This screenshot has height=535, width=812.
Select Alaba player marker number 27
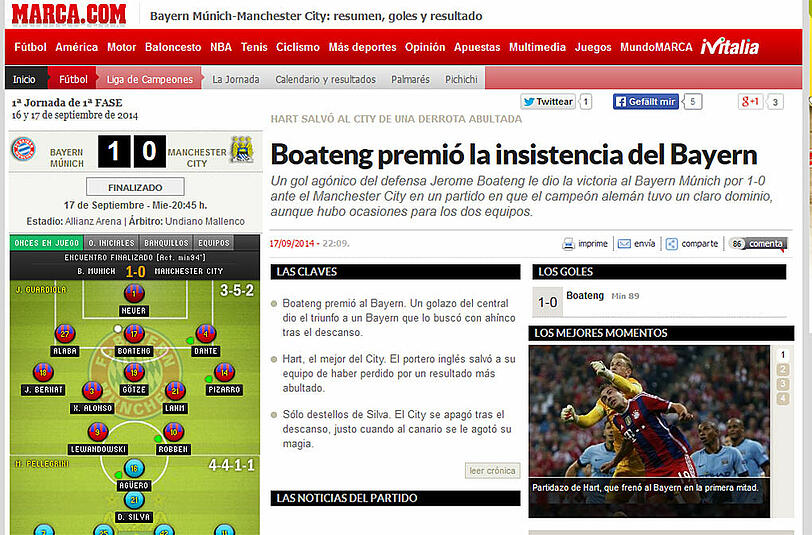tap(65, 334)
